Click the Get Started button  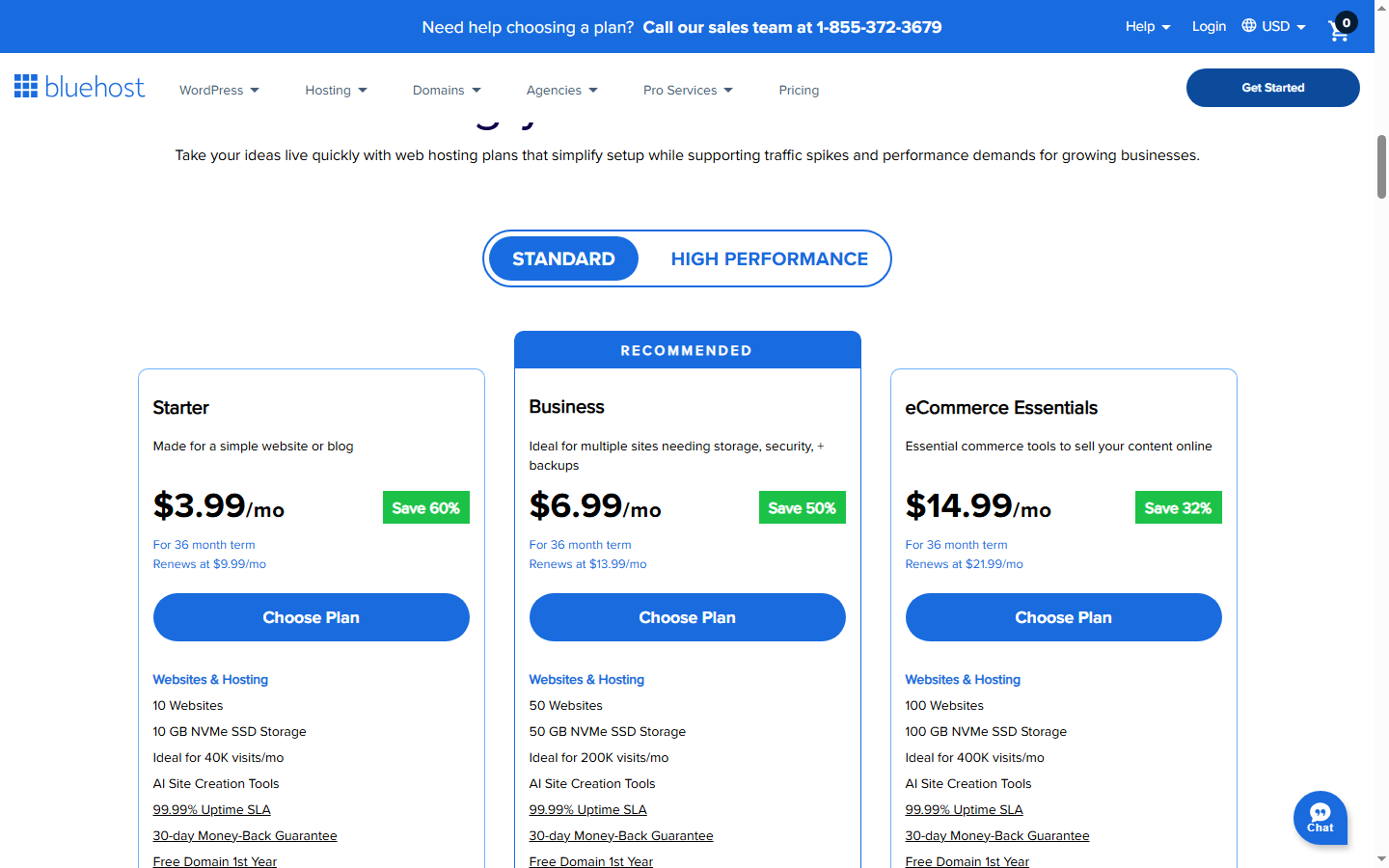pyautogui.click(x=1272, y=88)
